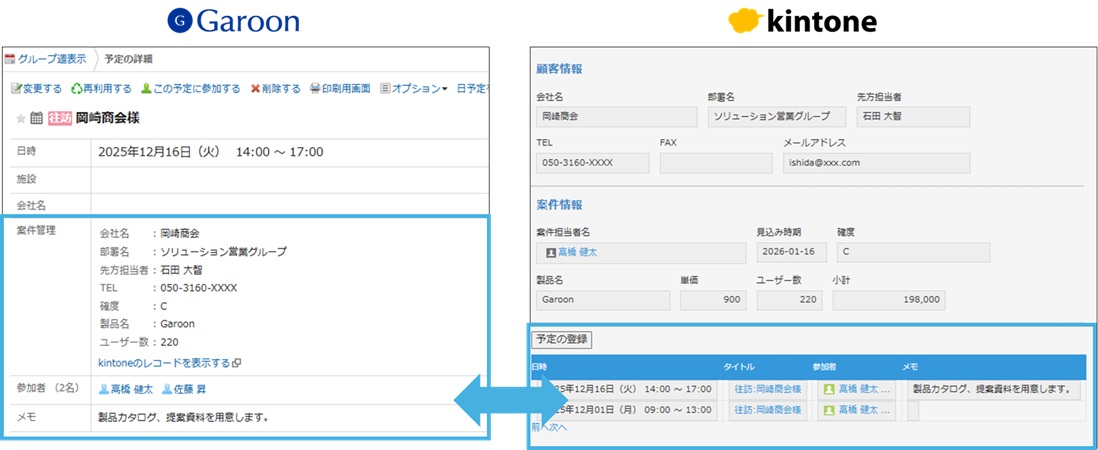Viewport: 1098px width, 450px height.
Task: Click green participant icon in 12月01日 row
Action: coord(829,410)
